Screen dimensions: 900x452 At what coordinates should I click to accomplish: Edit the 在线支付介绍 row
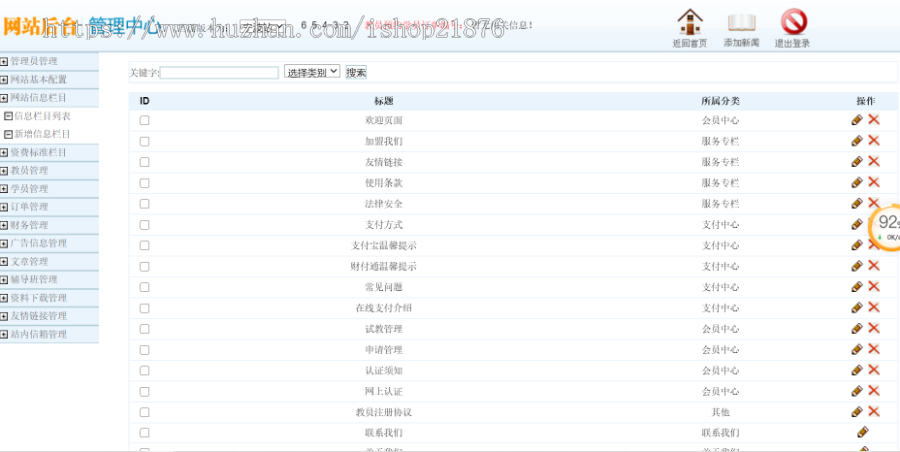(857, 307)
